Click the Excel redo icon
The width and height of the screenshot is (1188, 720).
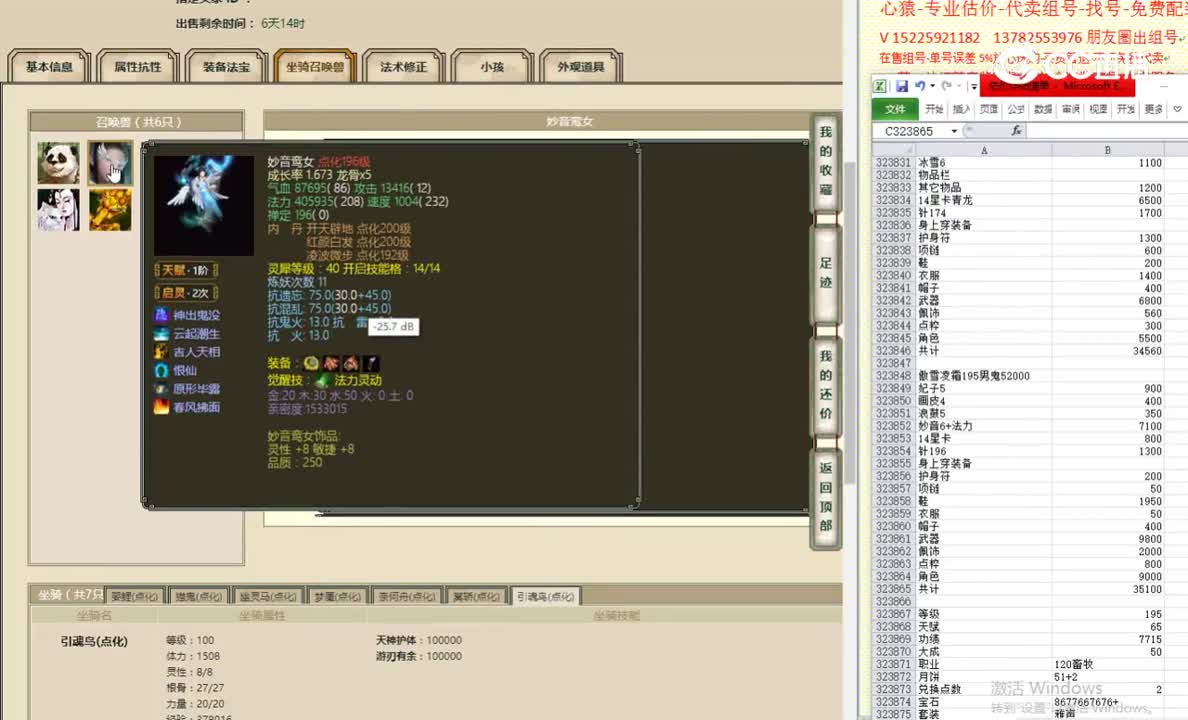click(x=946, y=86)
